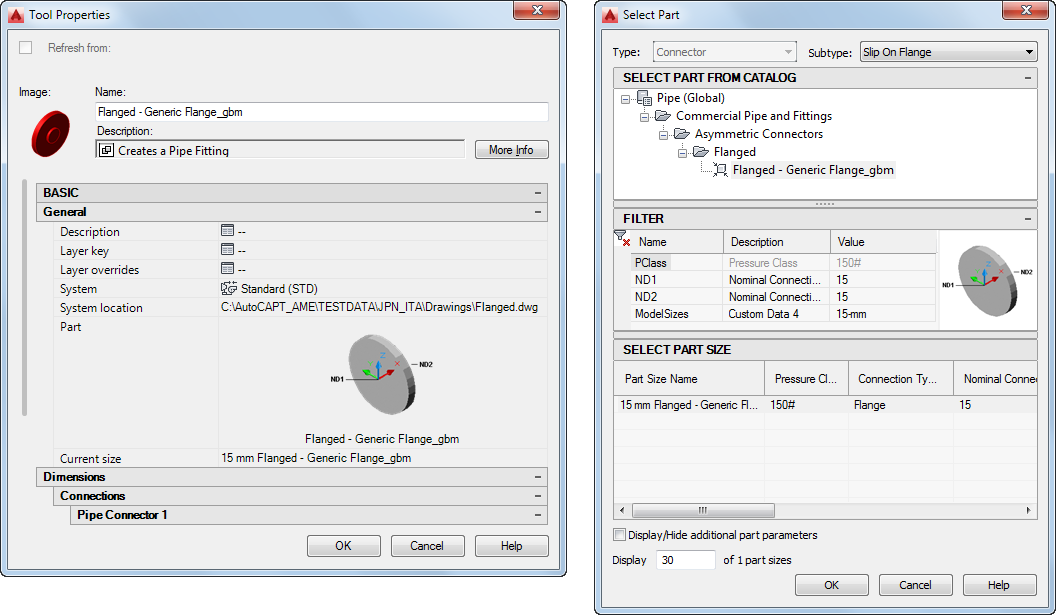This screenshot has width=1056, height=615.
Task: Click the PClass filter row name
Action: pyautogui.click(x=650, y=263)
